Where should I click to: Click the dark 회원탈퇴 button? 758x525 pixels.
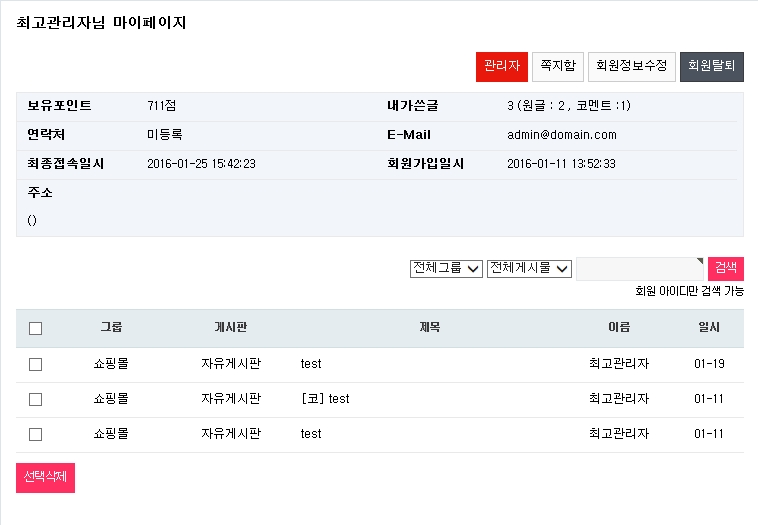(711, 66)
